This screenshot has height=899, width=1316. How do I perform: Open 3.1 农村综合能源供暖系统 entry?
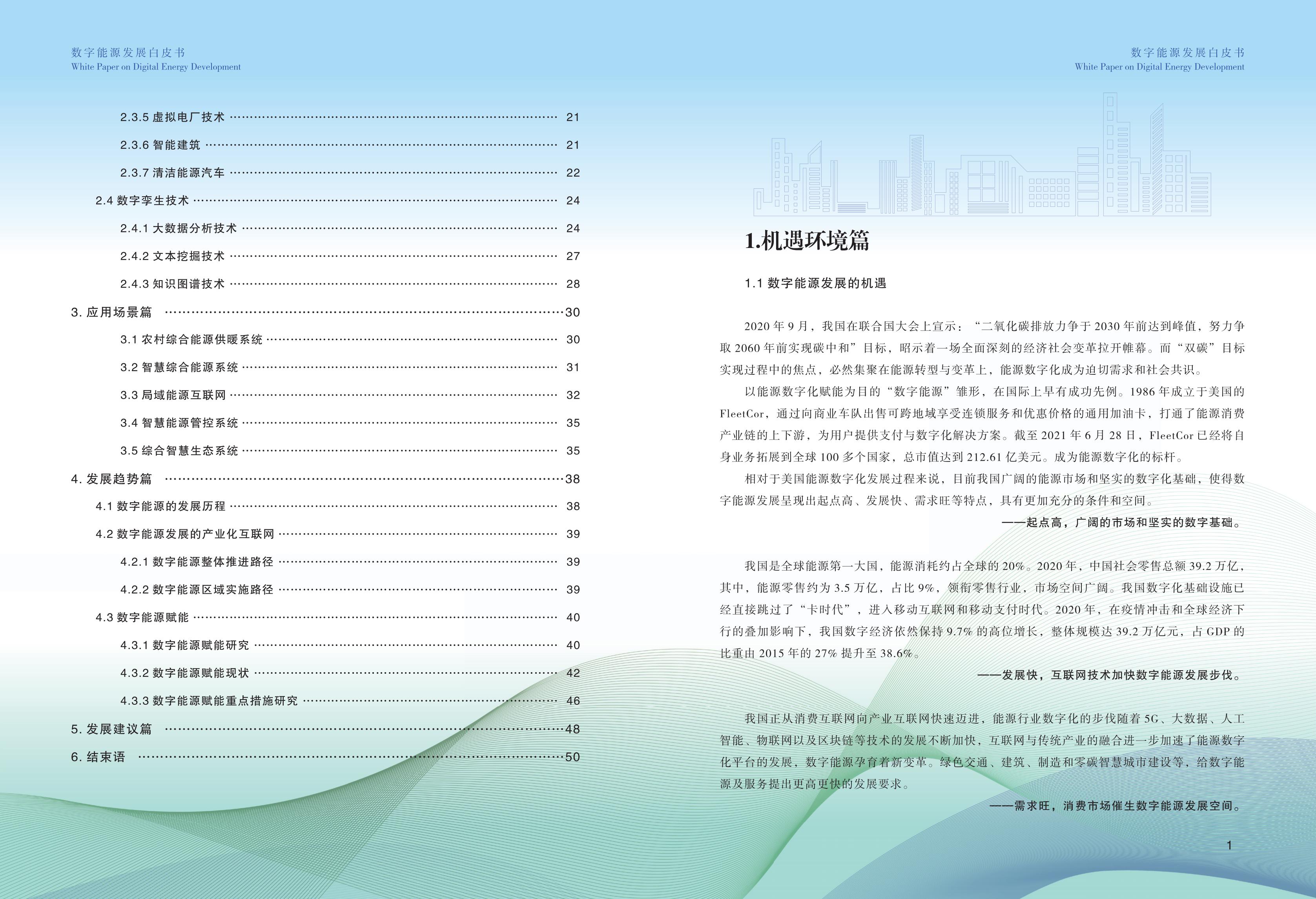point(191,339)
